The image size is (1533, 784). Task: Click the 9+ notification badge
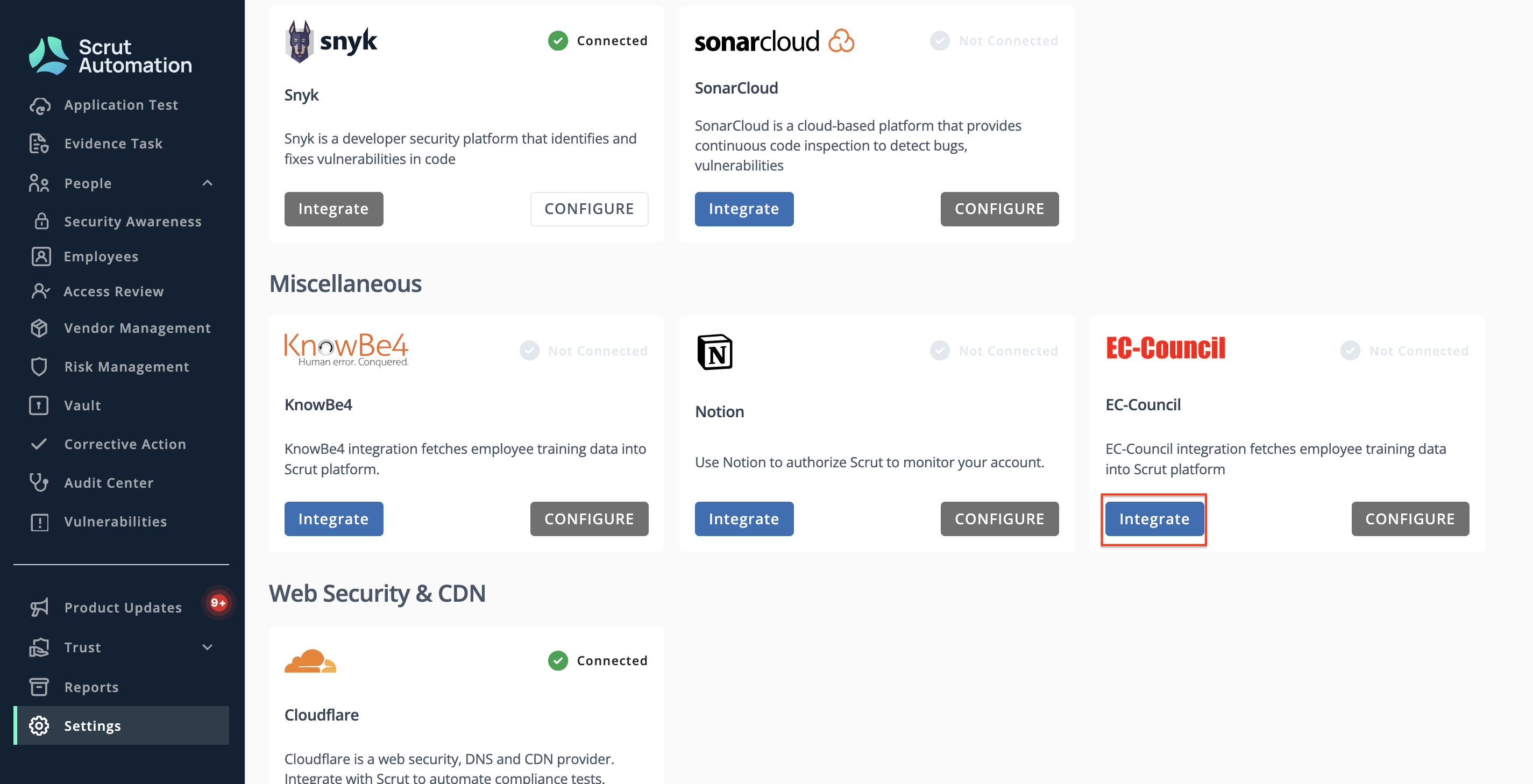[x=218, y=603]
